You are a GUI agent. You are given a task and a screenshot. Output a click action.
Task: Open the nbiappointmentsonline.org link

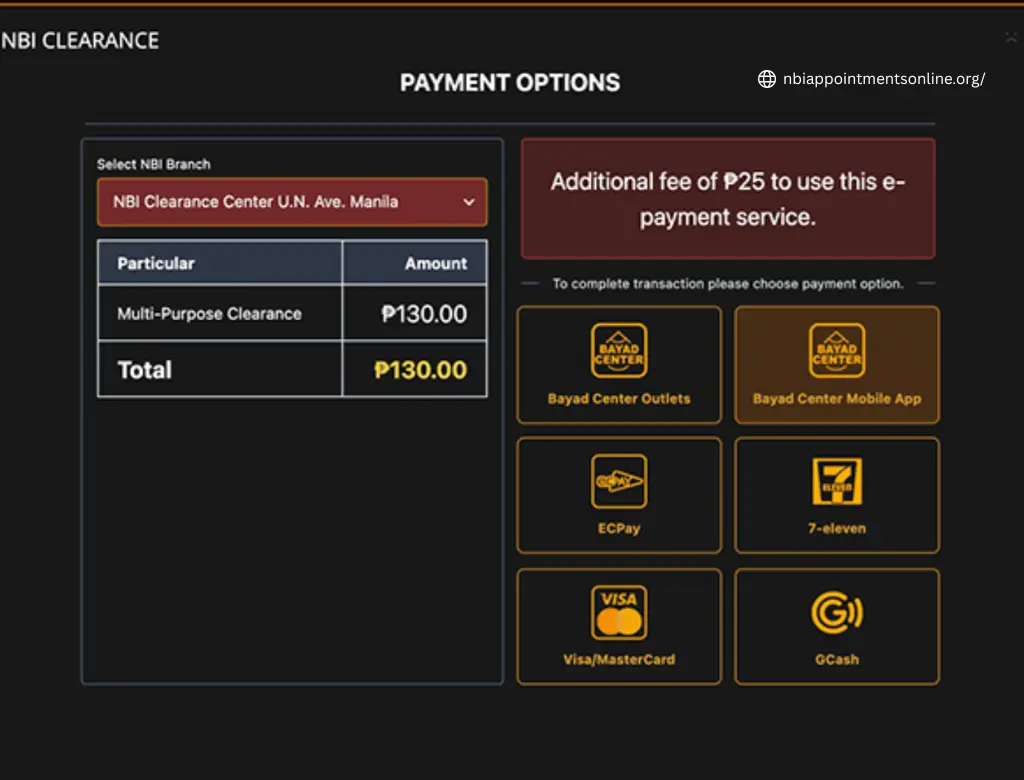[884, 80]
